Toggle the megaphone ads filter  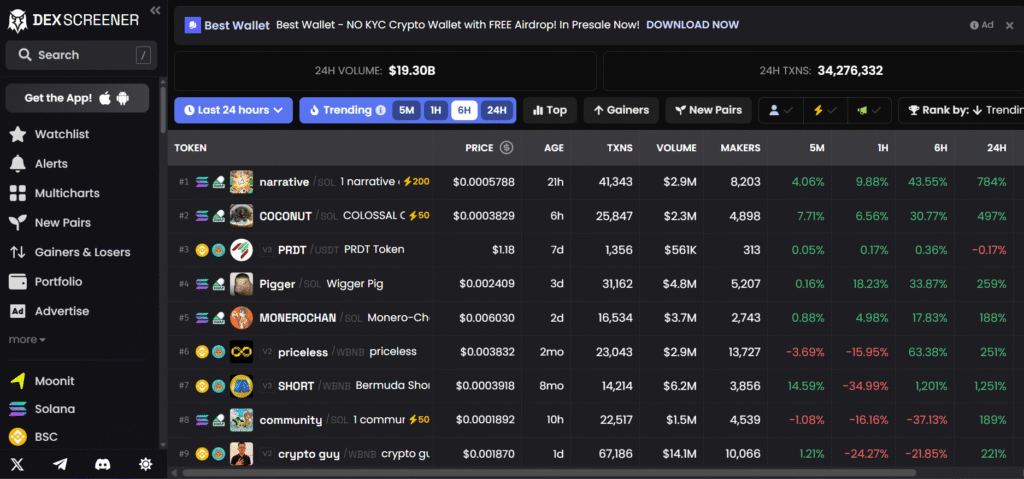(869, 110)
